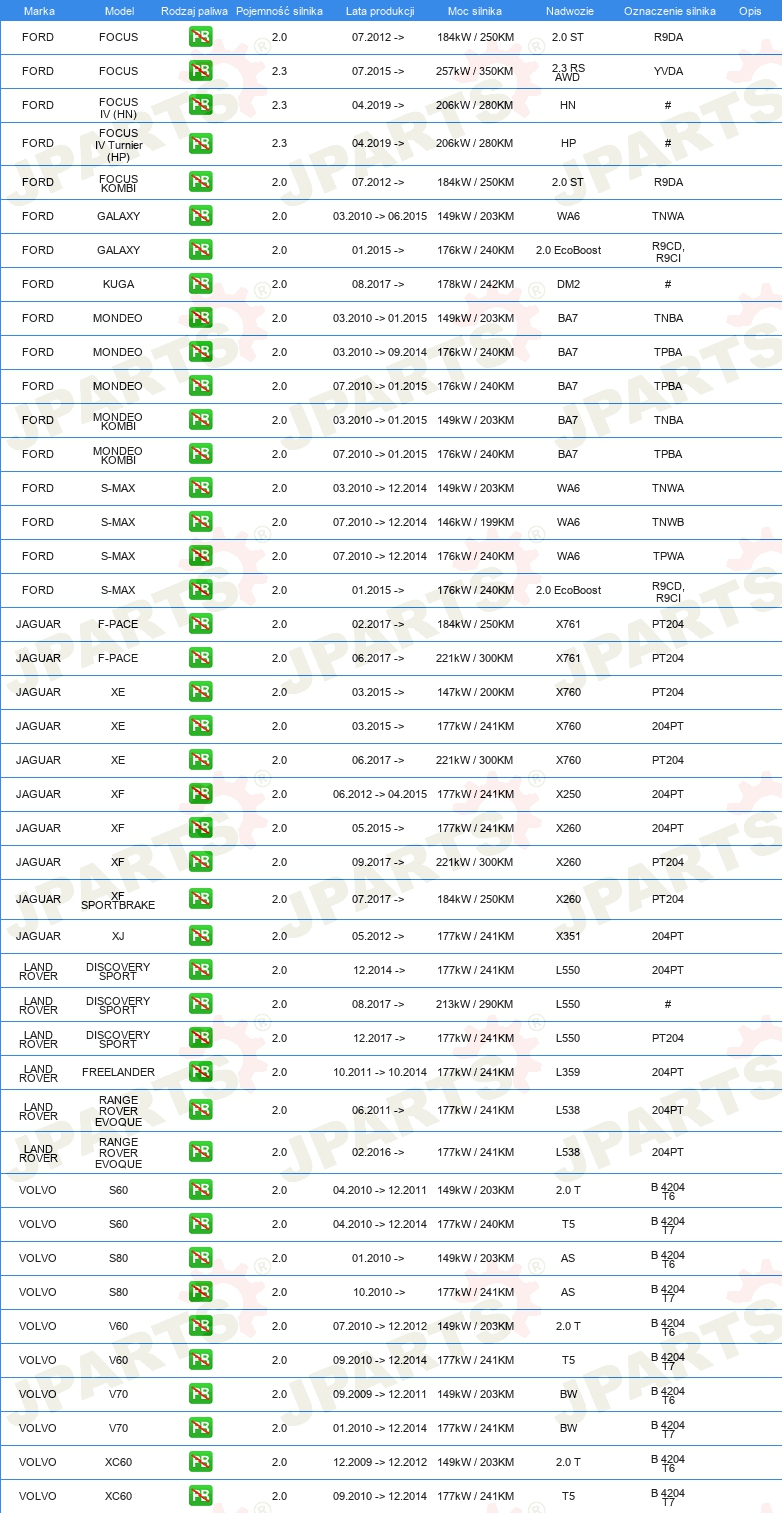The height and width of the screenshot is (1513, 782).
Task: Click the HN body cell
Action: [x=568, y=105]
